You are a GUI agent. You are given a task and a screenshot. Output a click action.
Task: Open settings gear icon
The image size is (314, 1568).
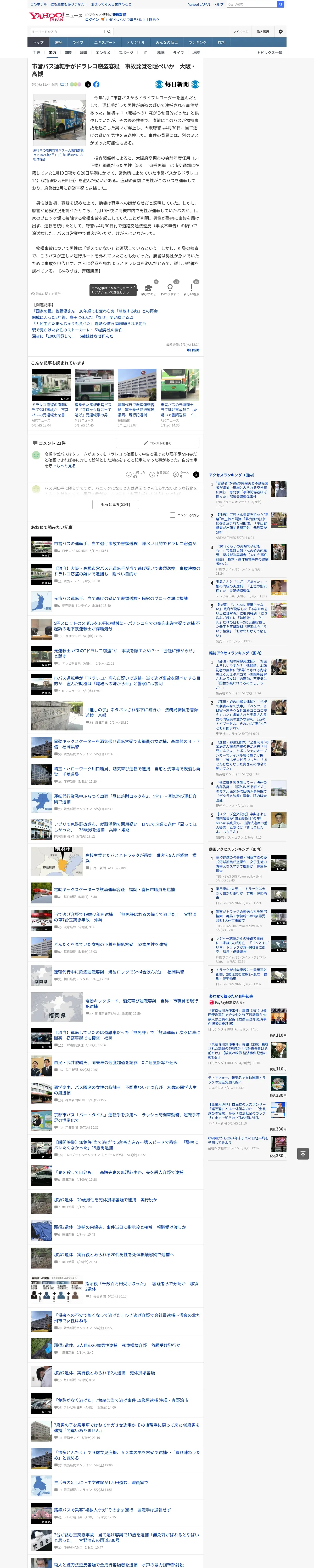281,32
